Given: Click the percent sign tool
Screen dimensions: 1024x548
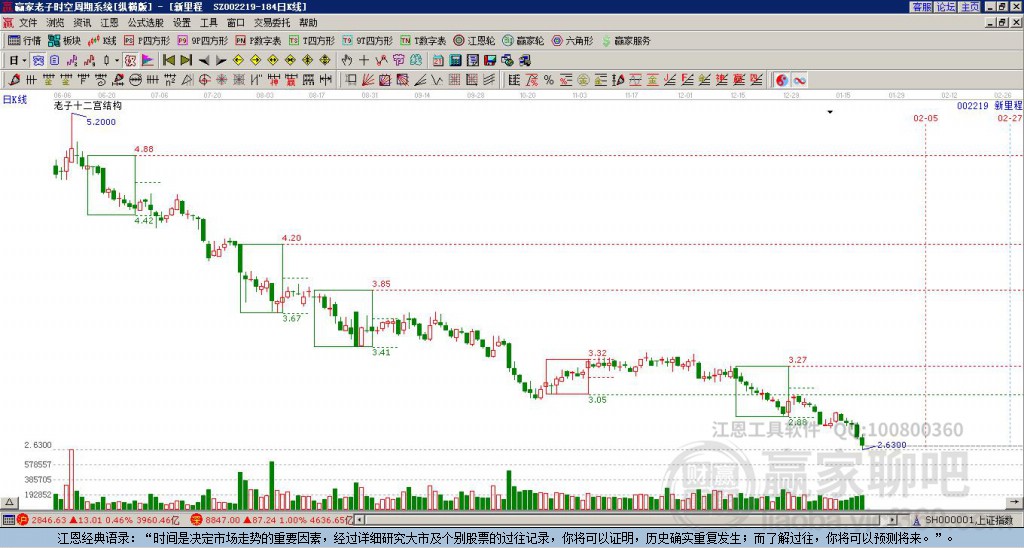Looking at the screenshot, I should (549, 80).
